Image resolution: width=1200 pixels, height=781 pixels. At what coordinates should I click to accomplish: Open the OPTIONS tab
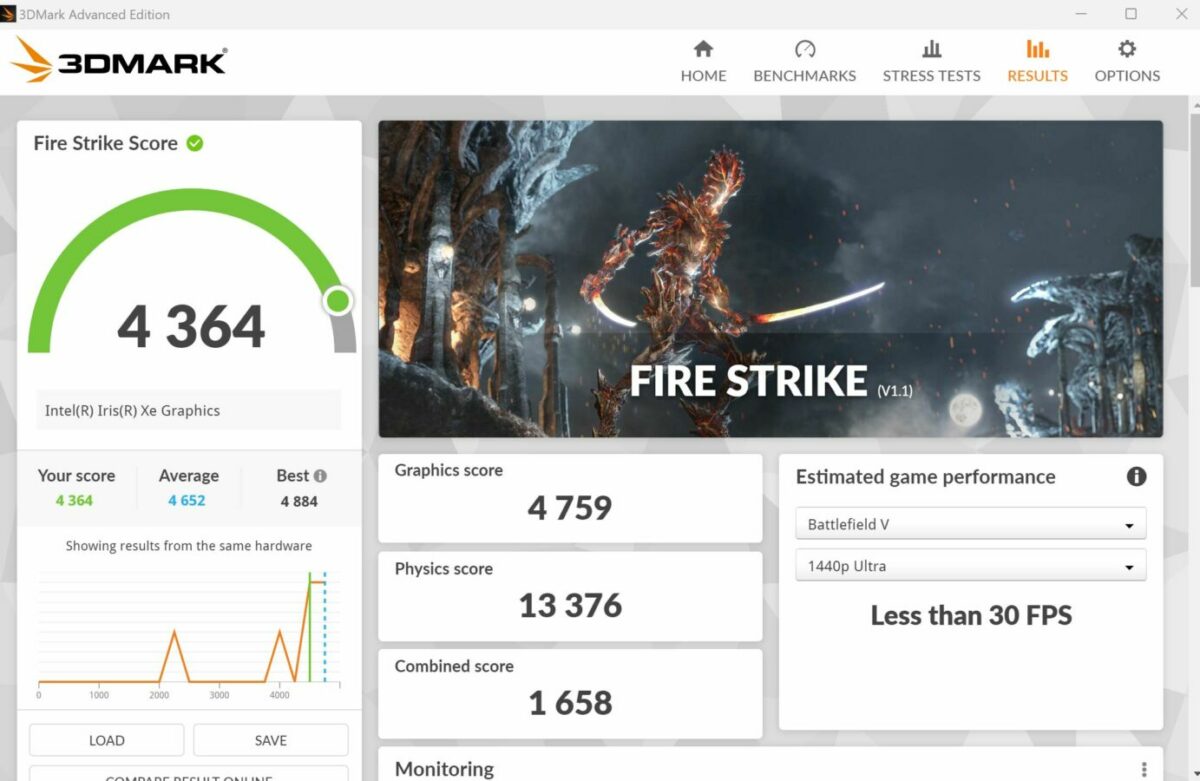coord(1127,62)
